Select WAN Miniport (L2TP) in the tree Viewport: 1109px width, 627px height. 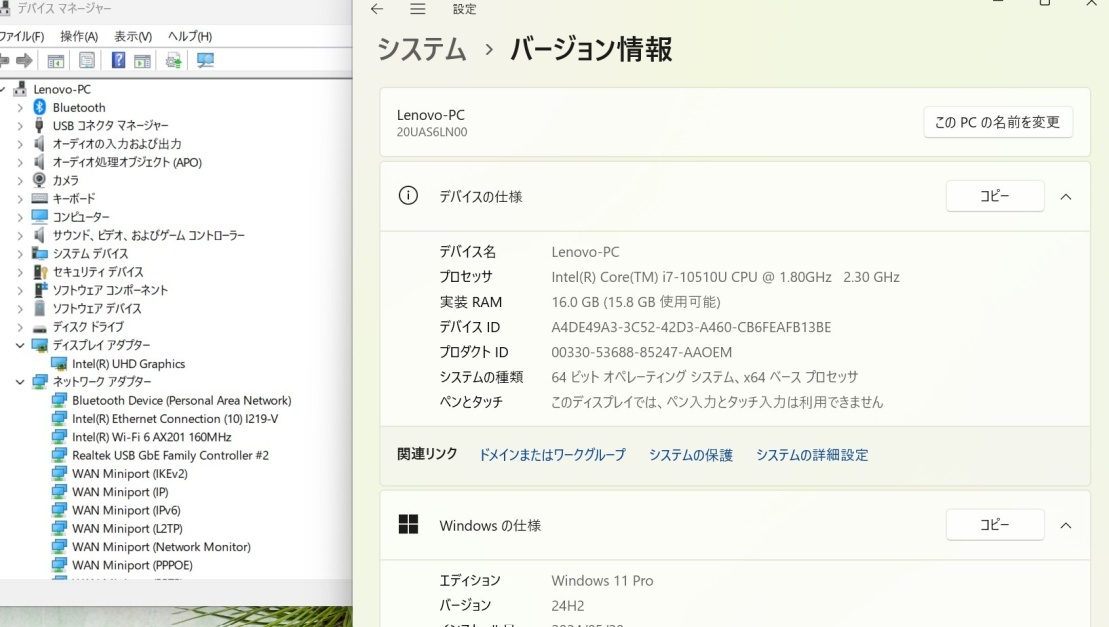[x=127, y=529]
